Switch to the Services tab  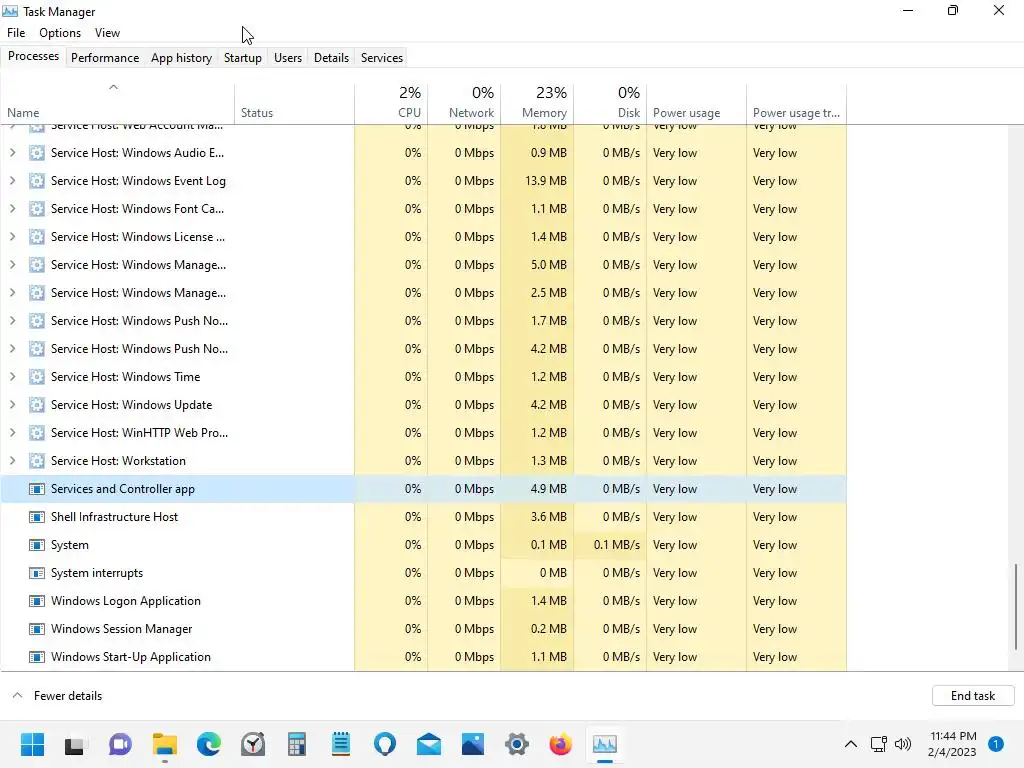(x=382, y=57)
